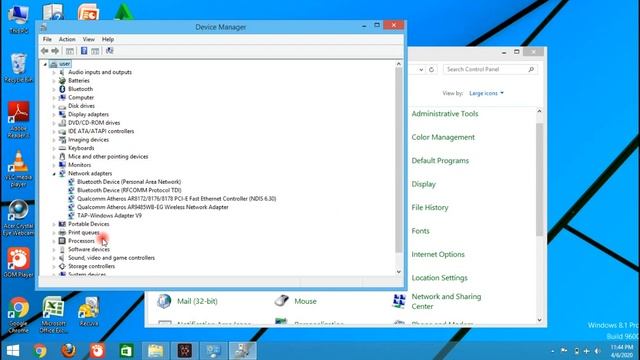Screen dimensions: 640x360
Task: Select Qualcomm Atheros AR9485WB-EG Wireless Network Adapter
Action: pos(153,207)
